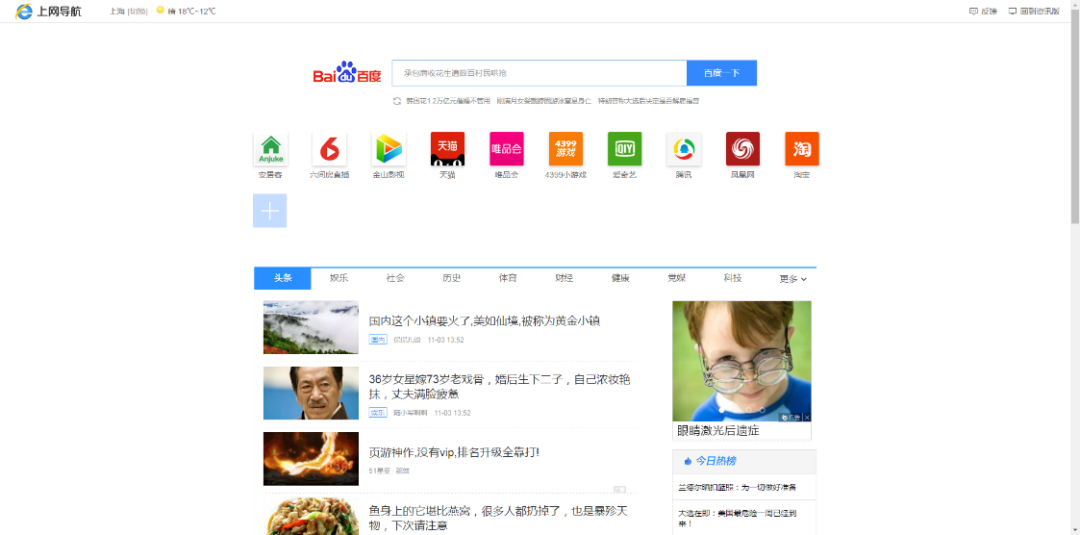Open the 页游神作 article headline

(x=454, y=452)
